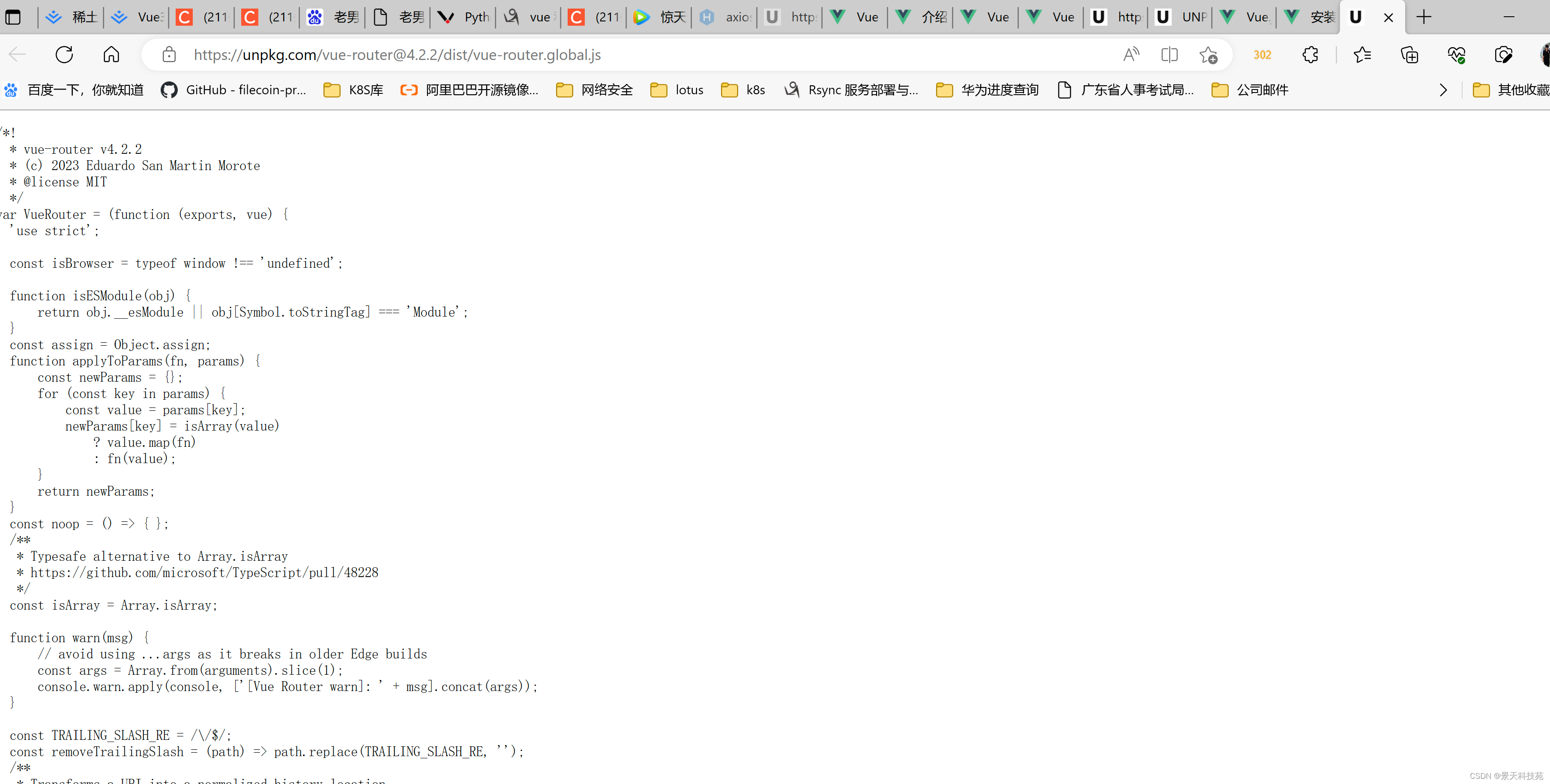Click the 302 extension badge
1550x784 pixels.
[x=1263, y=55]
